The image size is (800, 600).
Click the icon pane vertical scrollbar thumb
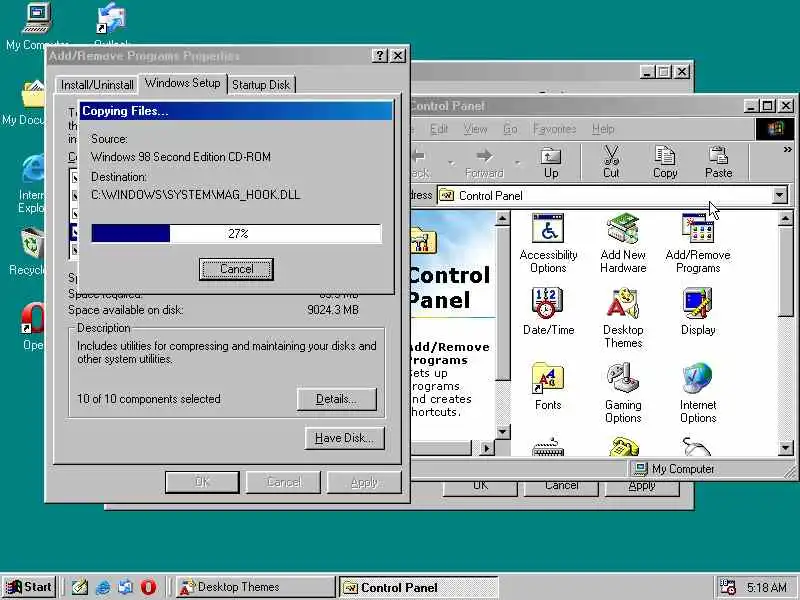tap(785, 272)
